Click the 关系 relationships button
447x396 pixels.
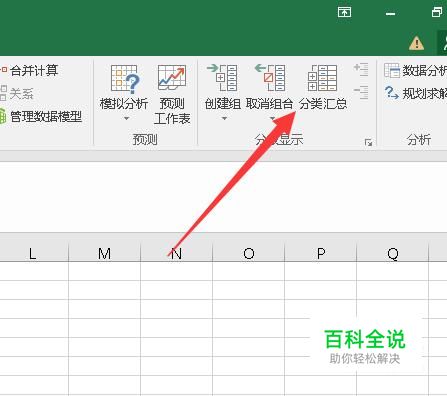tap(17, 93)
